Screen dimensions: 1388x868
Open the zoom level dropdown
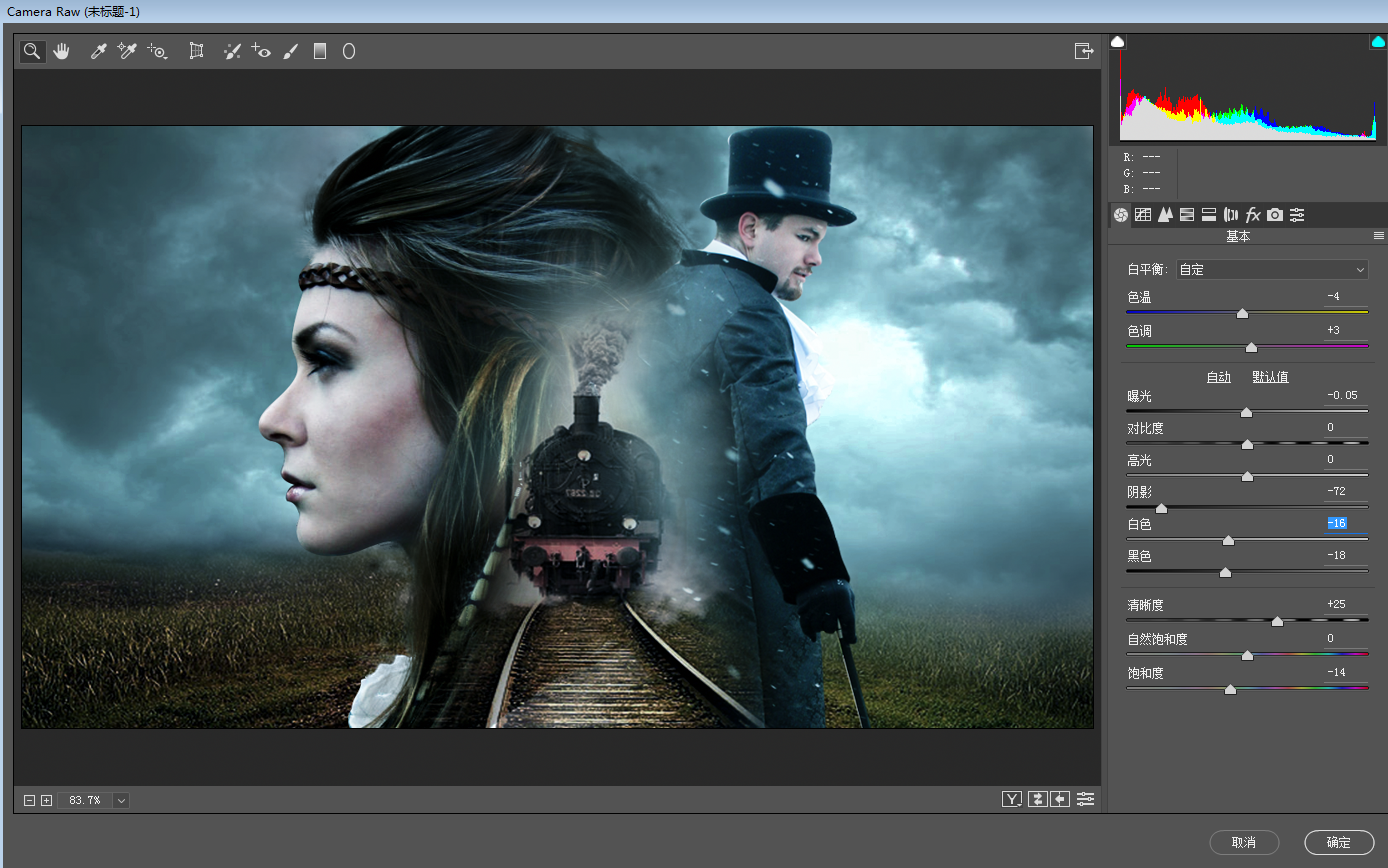[121, 800]
